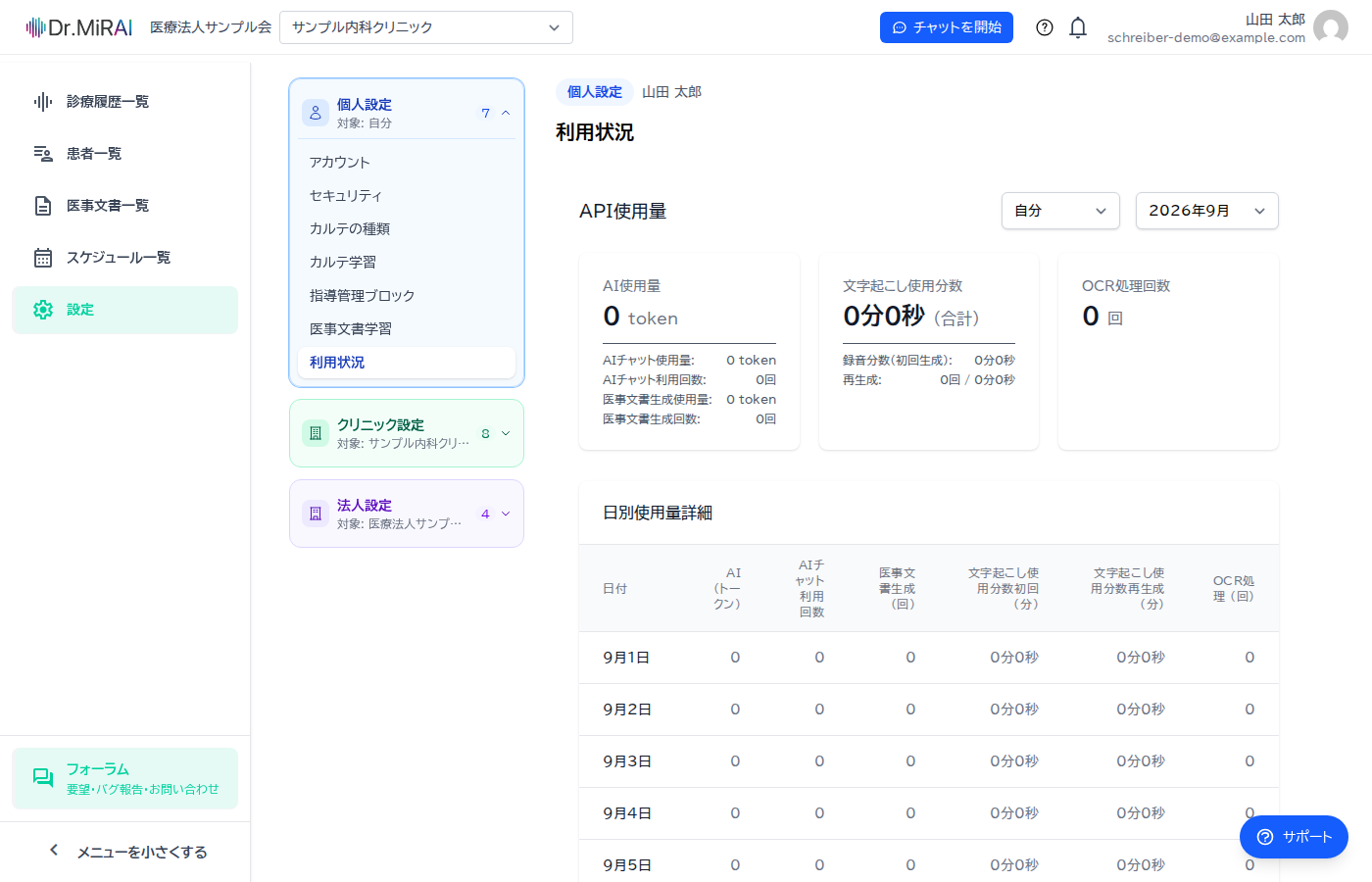Click the API使用量 heading
1372x882 pixels.
623,211
